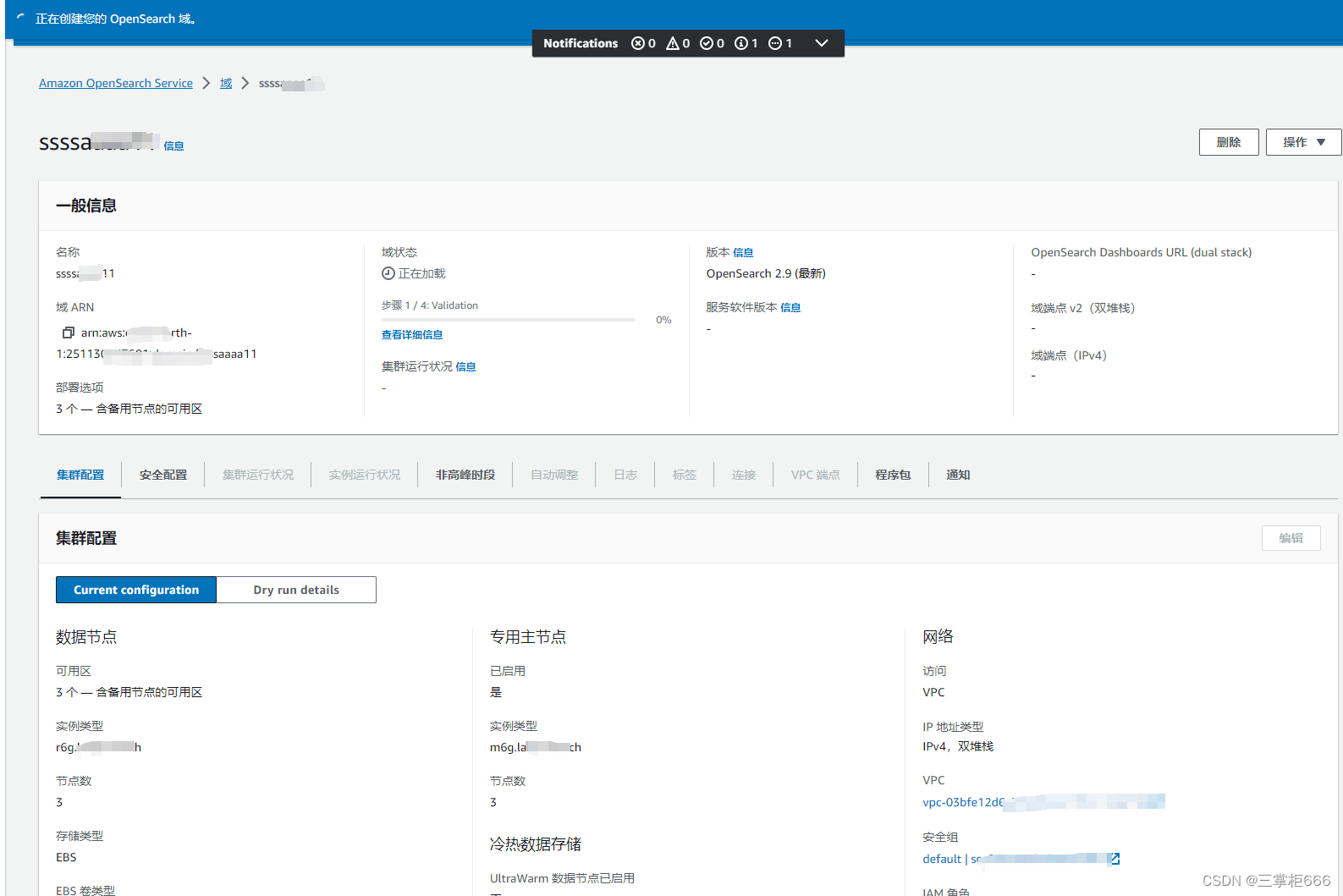The height and width of the screenshot is (896, 1343).
Task: Copy the domain ARN with copy icon
Action: pos(69,333)
